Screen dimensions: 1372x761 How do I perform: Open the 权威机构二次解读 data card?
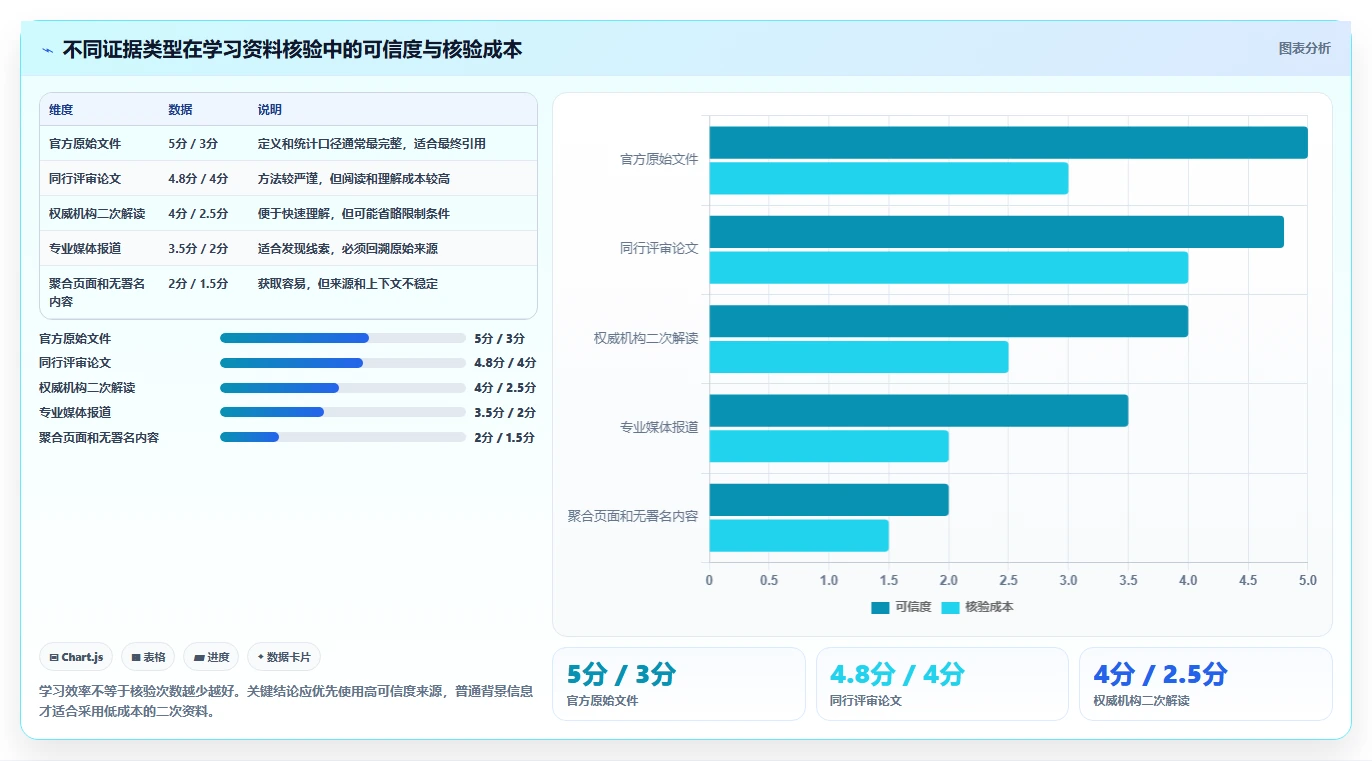(x=1206, y=684)
